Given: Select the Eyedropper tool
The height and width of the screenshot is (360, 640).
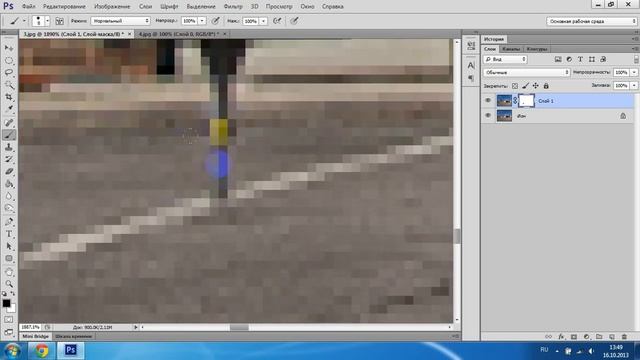Looking at the screenshot, I should pyautogui.click(x=9, y=109).
